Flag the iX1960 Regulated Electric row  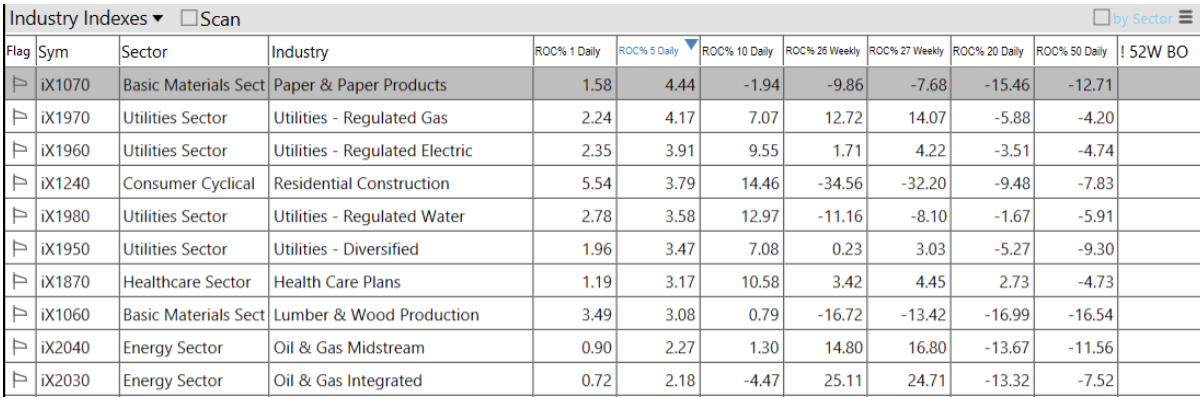point(18,151)
